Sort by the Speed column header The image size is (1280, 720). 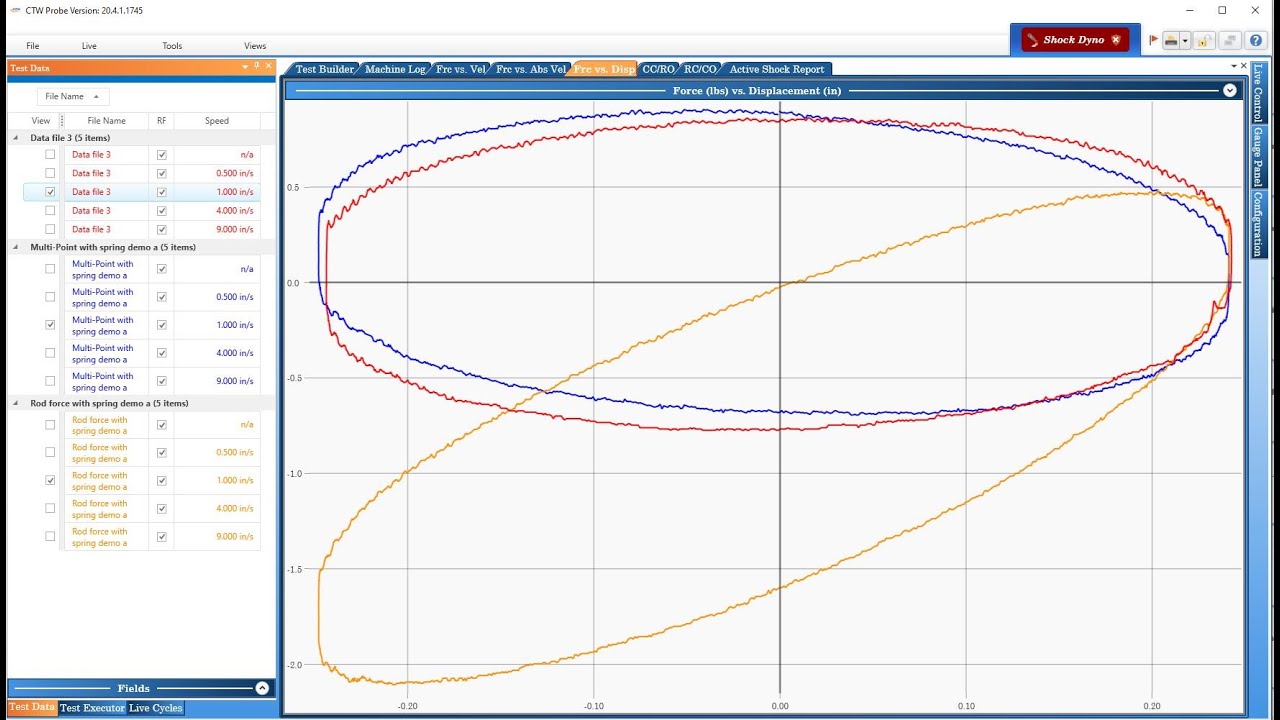click(x=217, y=121)
